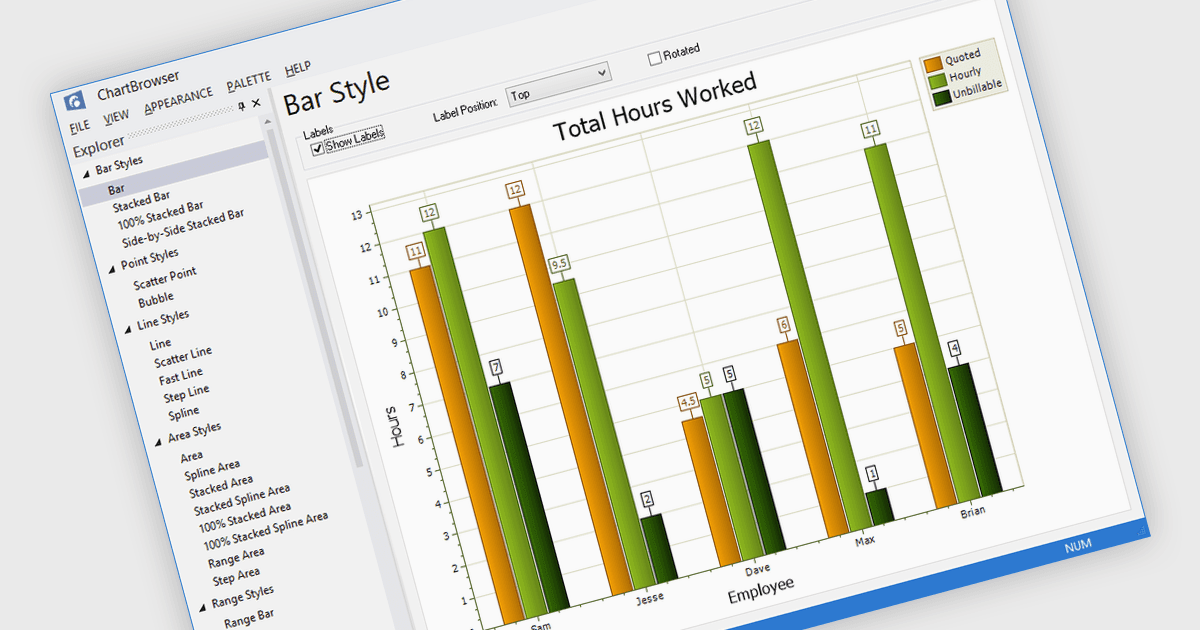Open the APPEARANCE menu
Viewport: 1200px width, 630px height.
(178, 101)
